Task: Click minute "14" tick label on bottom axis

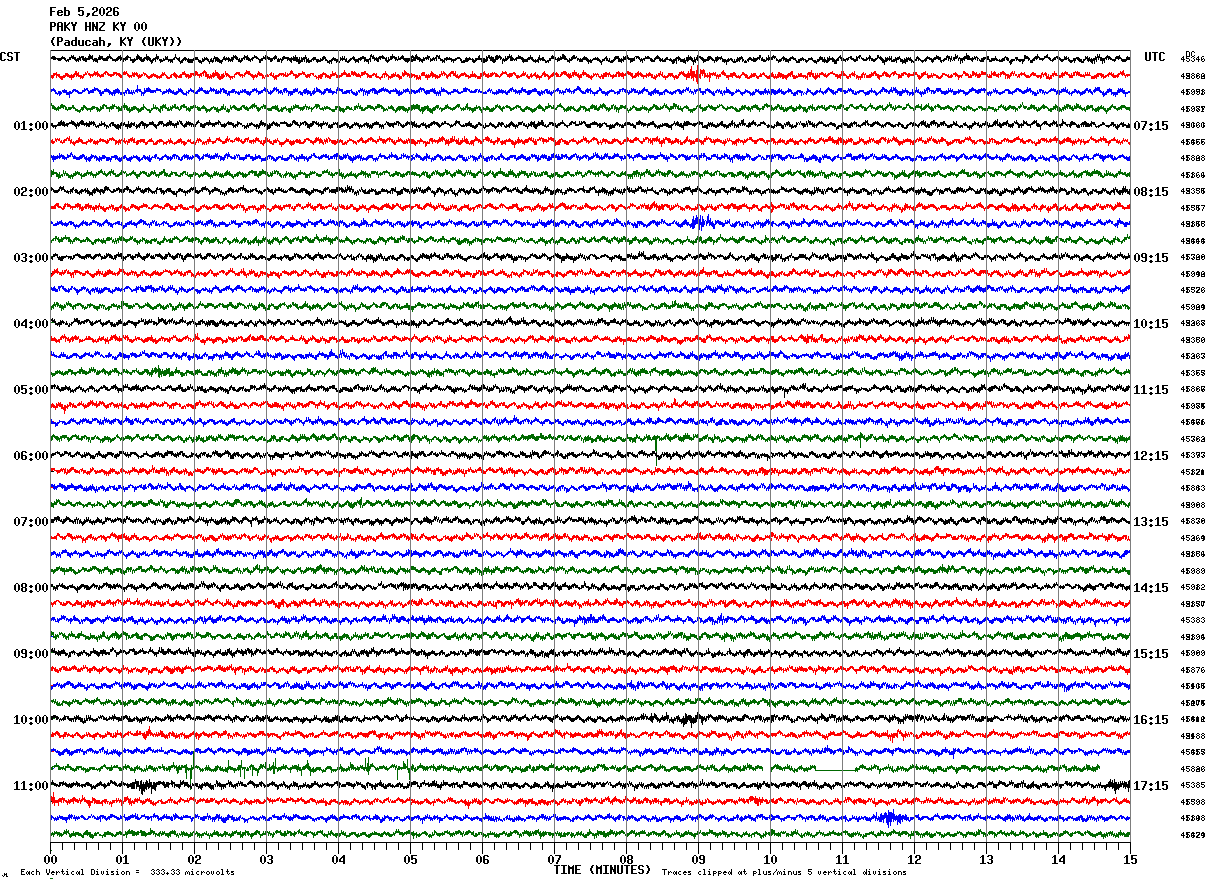Action: tap(1058, 859)
